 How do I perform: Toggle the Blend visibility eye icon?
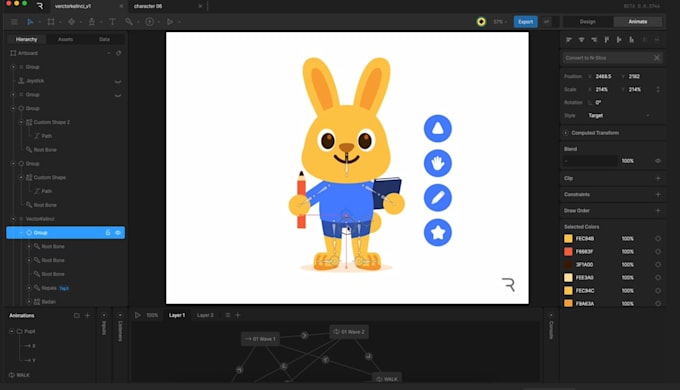click(x=657, y=161)
